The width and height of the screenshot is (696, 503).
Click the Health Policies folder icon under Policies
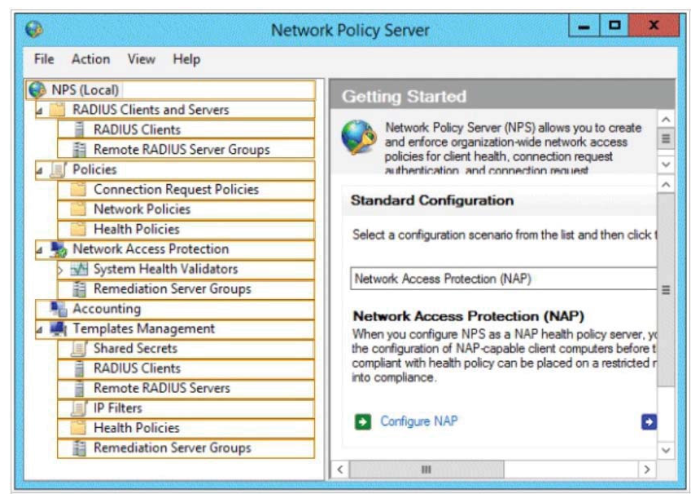coord(79,229)
